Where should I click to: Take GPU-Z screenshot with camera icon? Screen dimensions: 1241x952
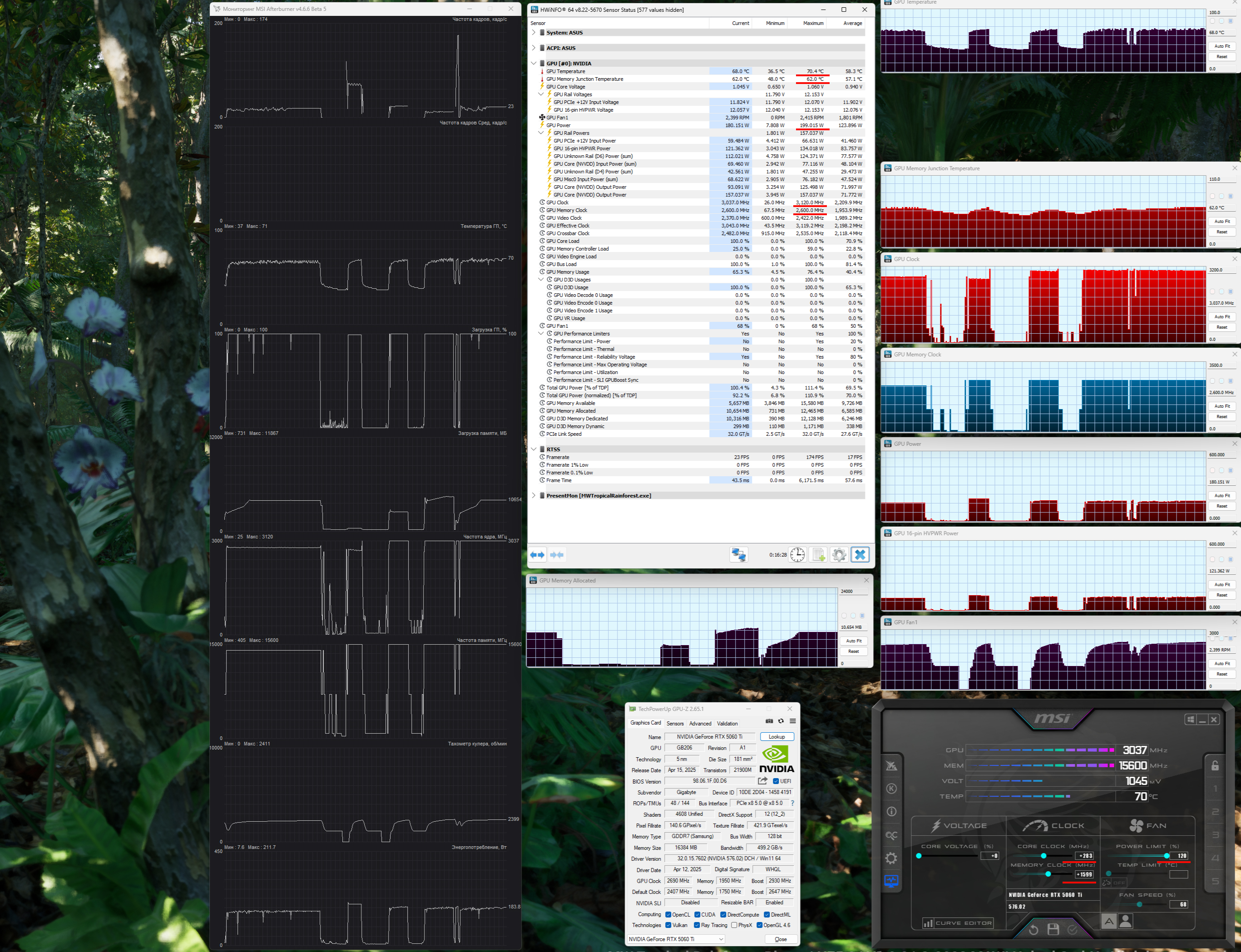[769, 721]
